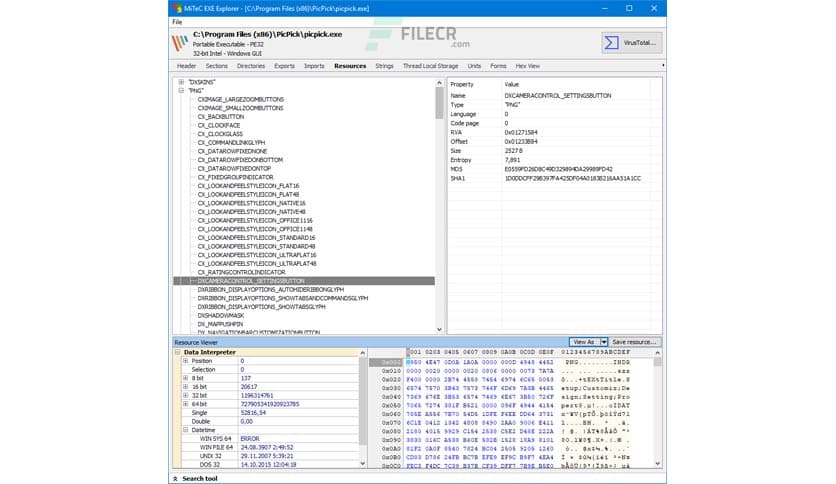Switch to the Forms tab

[x=498, y=66]
